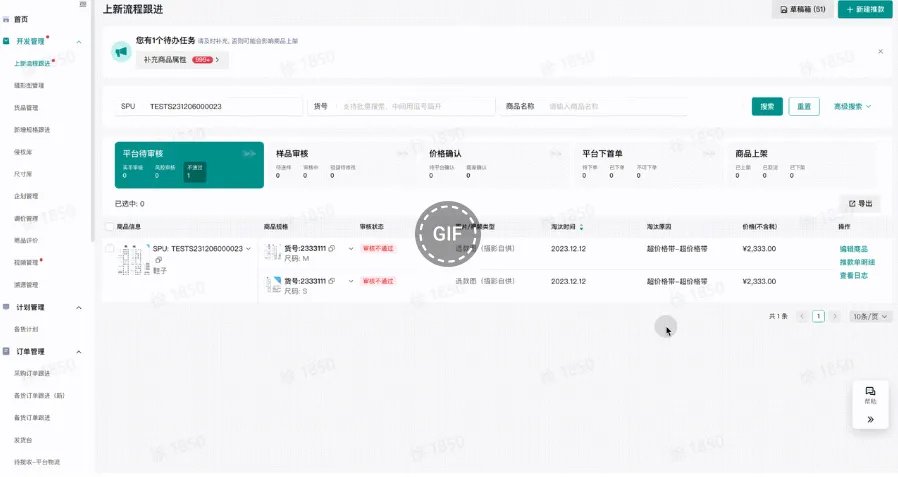898x477 pixels.
Task: Focus the SPU search input
Action: [x=208, y=107]
